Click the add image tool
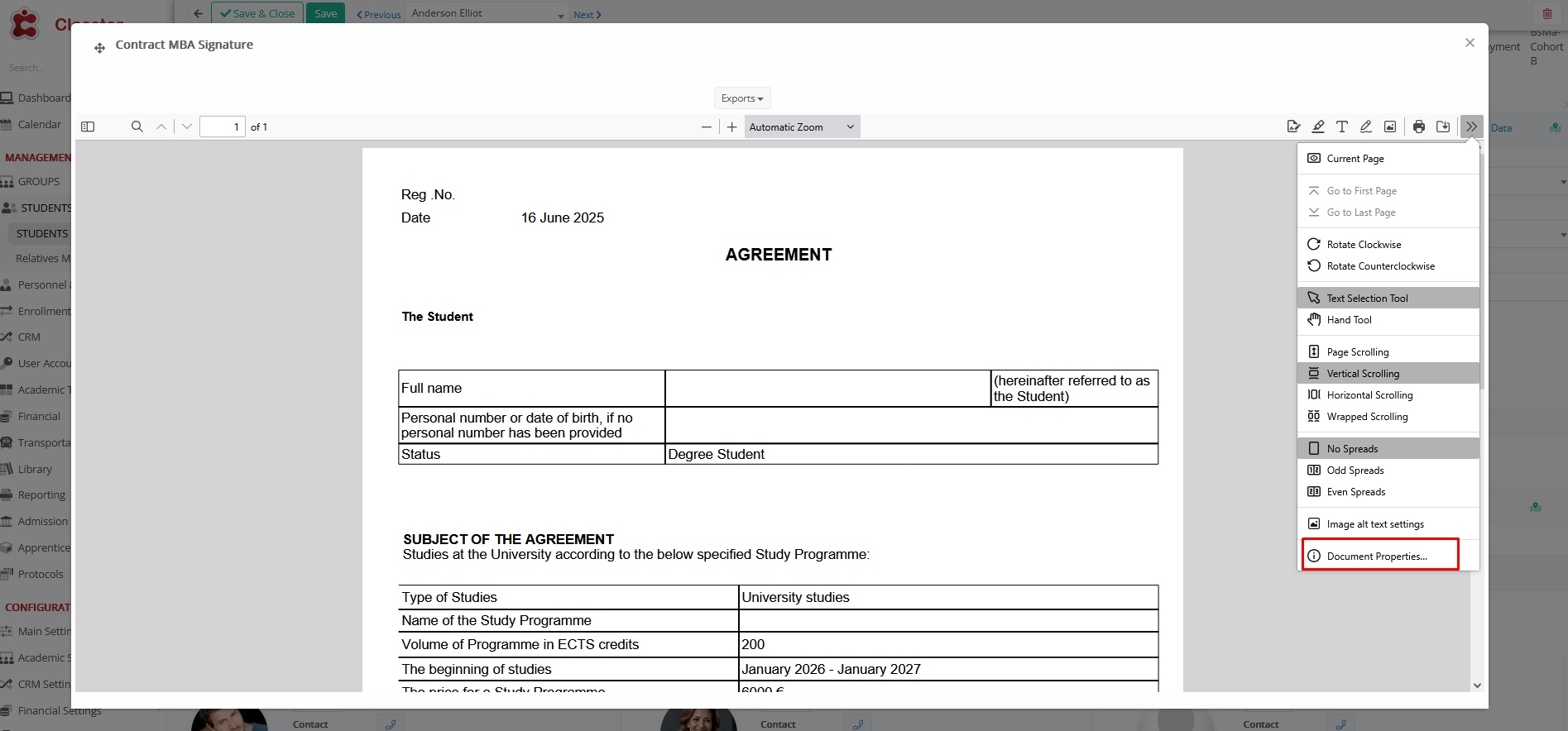 tap(1390, 127)
